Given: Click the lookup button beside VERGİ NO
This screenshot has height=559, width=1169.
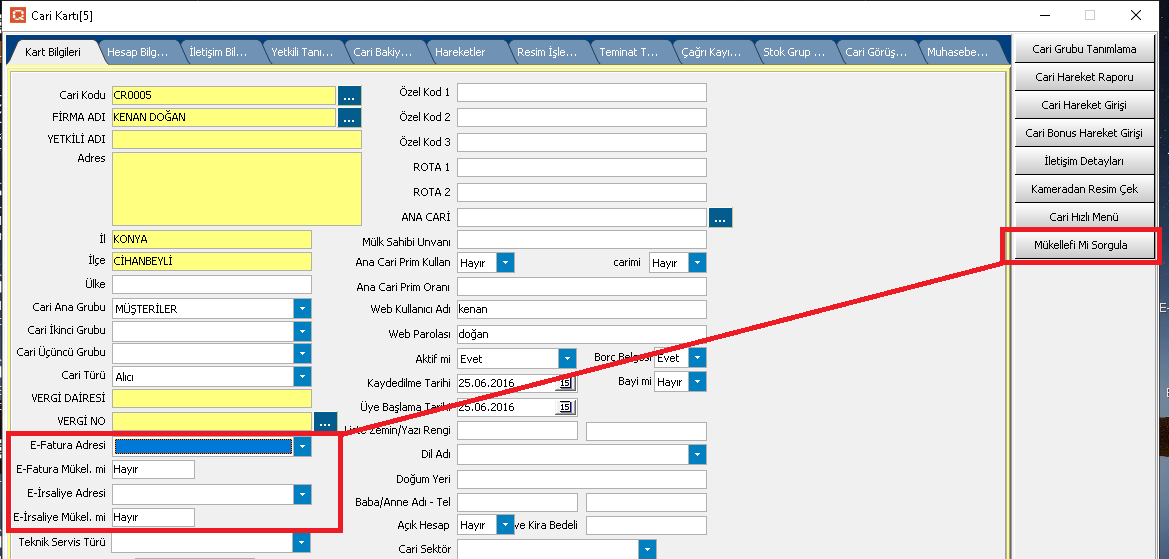Looking at the screenshot, I should pyautogui.click(x=326, y=422).
